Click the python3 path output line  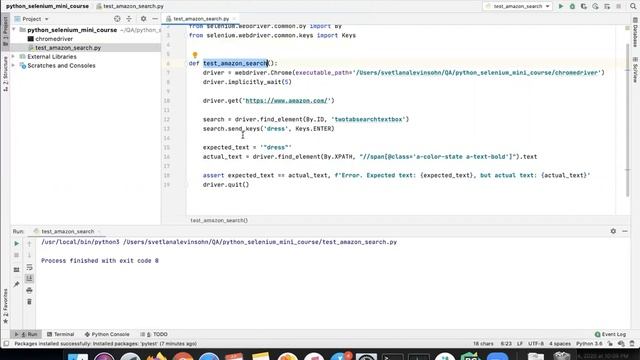pos(219,242)
